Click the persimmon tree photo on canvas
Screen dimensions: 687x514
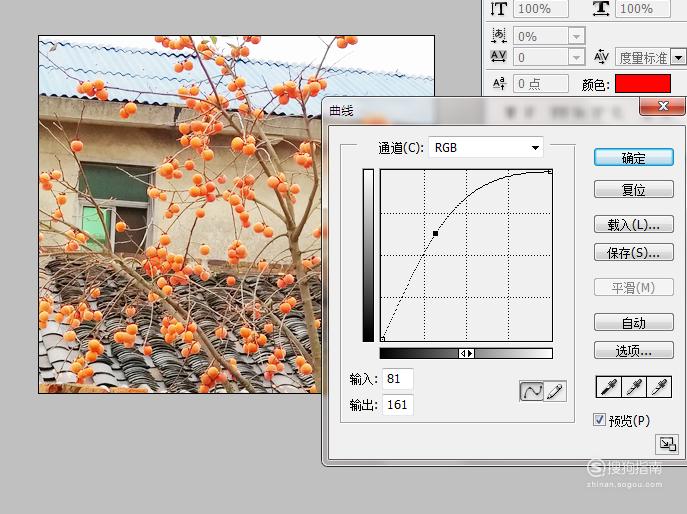tap(180, 215)
